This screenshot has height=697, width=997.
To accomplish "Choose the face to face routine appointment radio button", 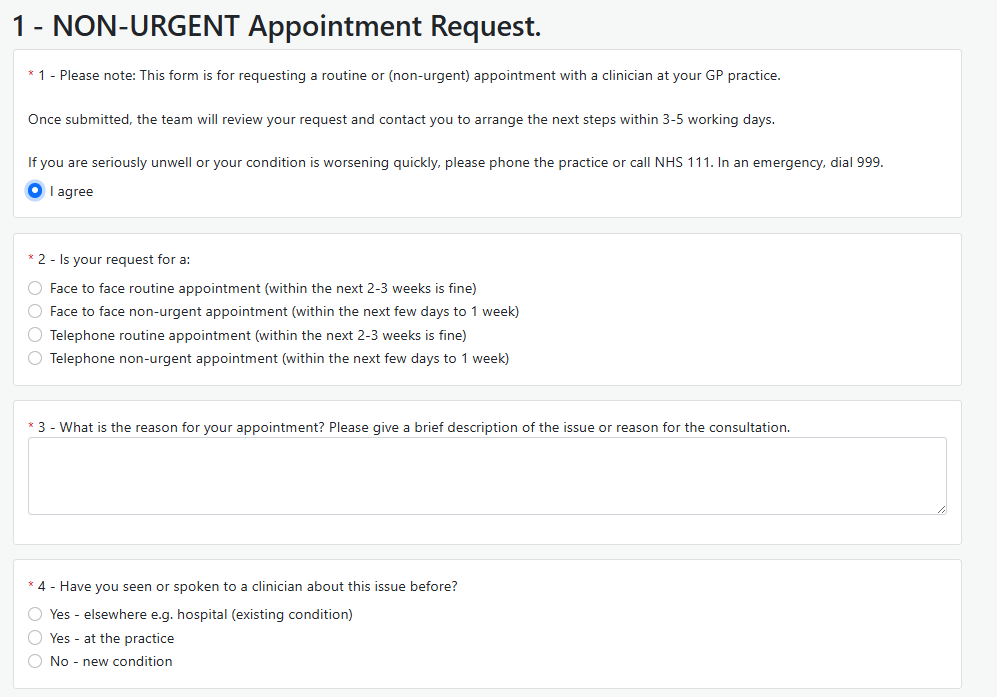I will click(35, 288).
